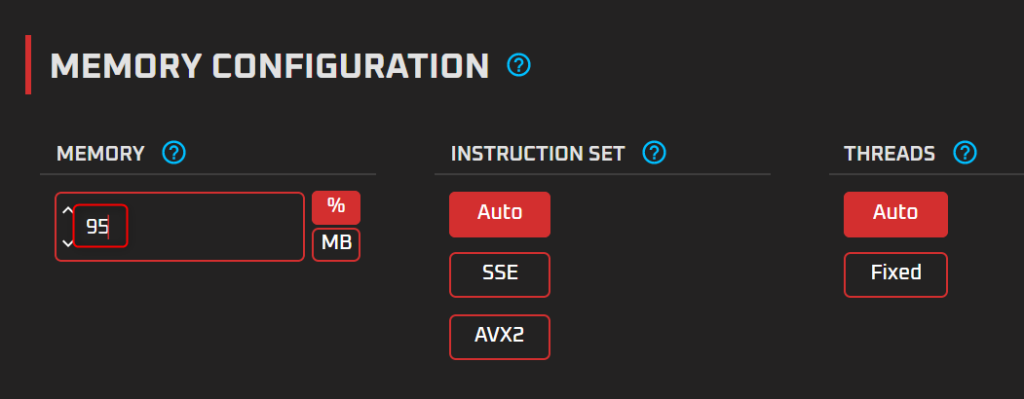Select Auto under Instruction Set
1024x399 pixels.
pyautogui.click(x=500, y=214)
